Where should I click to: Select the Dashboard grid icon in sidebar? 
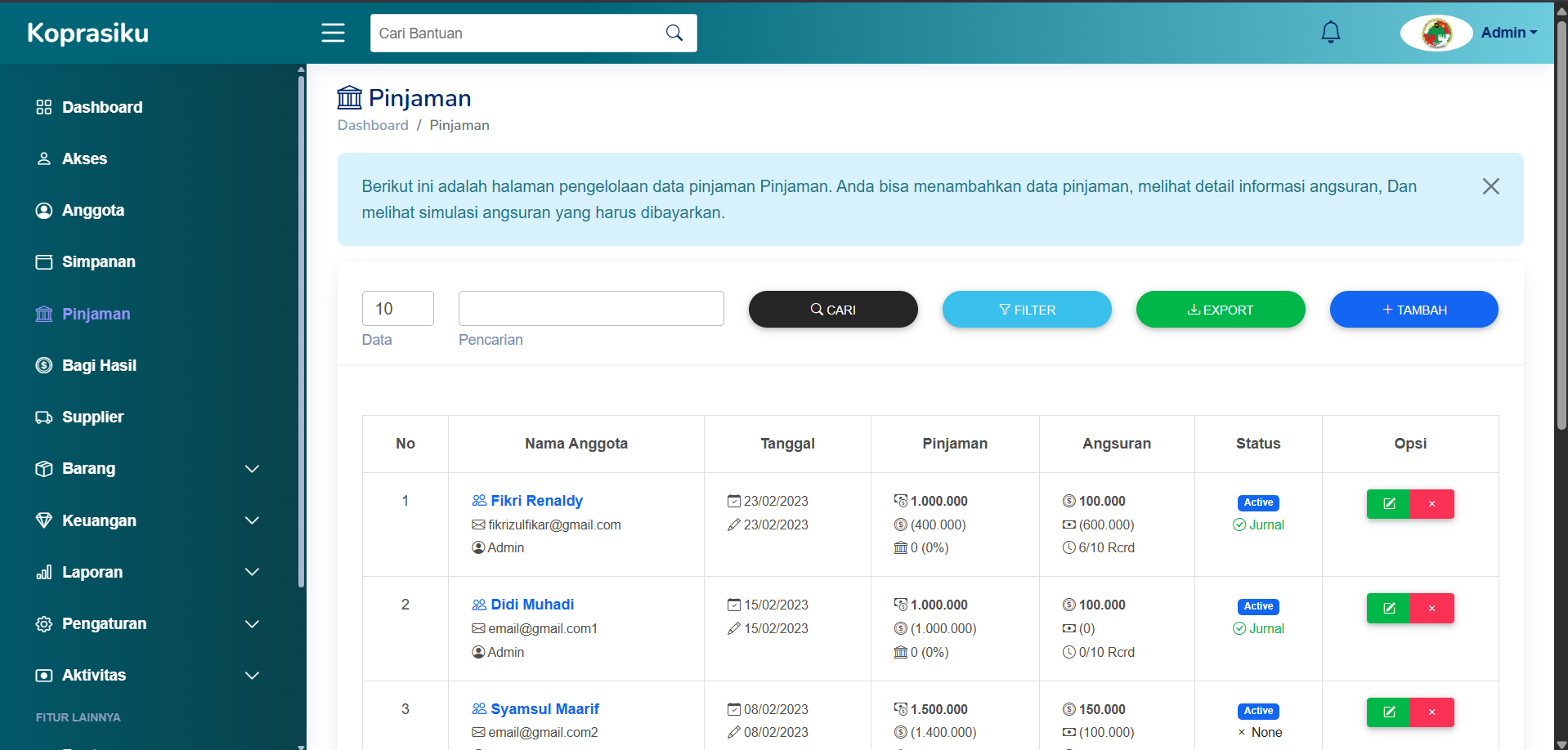click(44, 107)
